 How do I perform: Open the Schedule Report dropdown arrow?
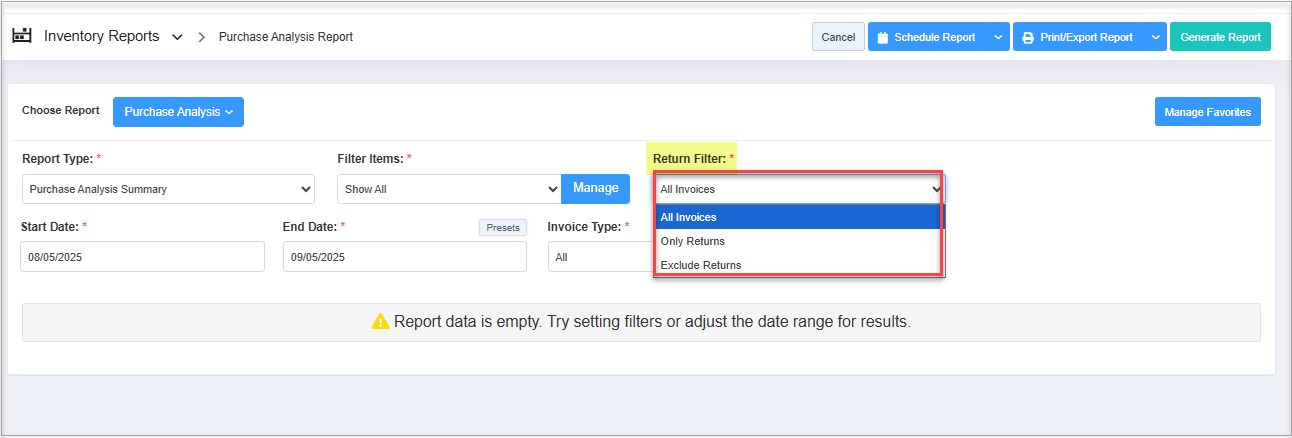(998, 37)
